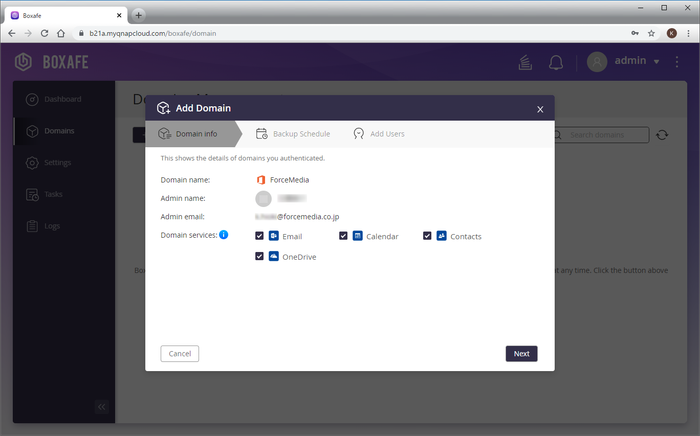Select the Domain info step
The image size is (700, 436).
(192, 134)
